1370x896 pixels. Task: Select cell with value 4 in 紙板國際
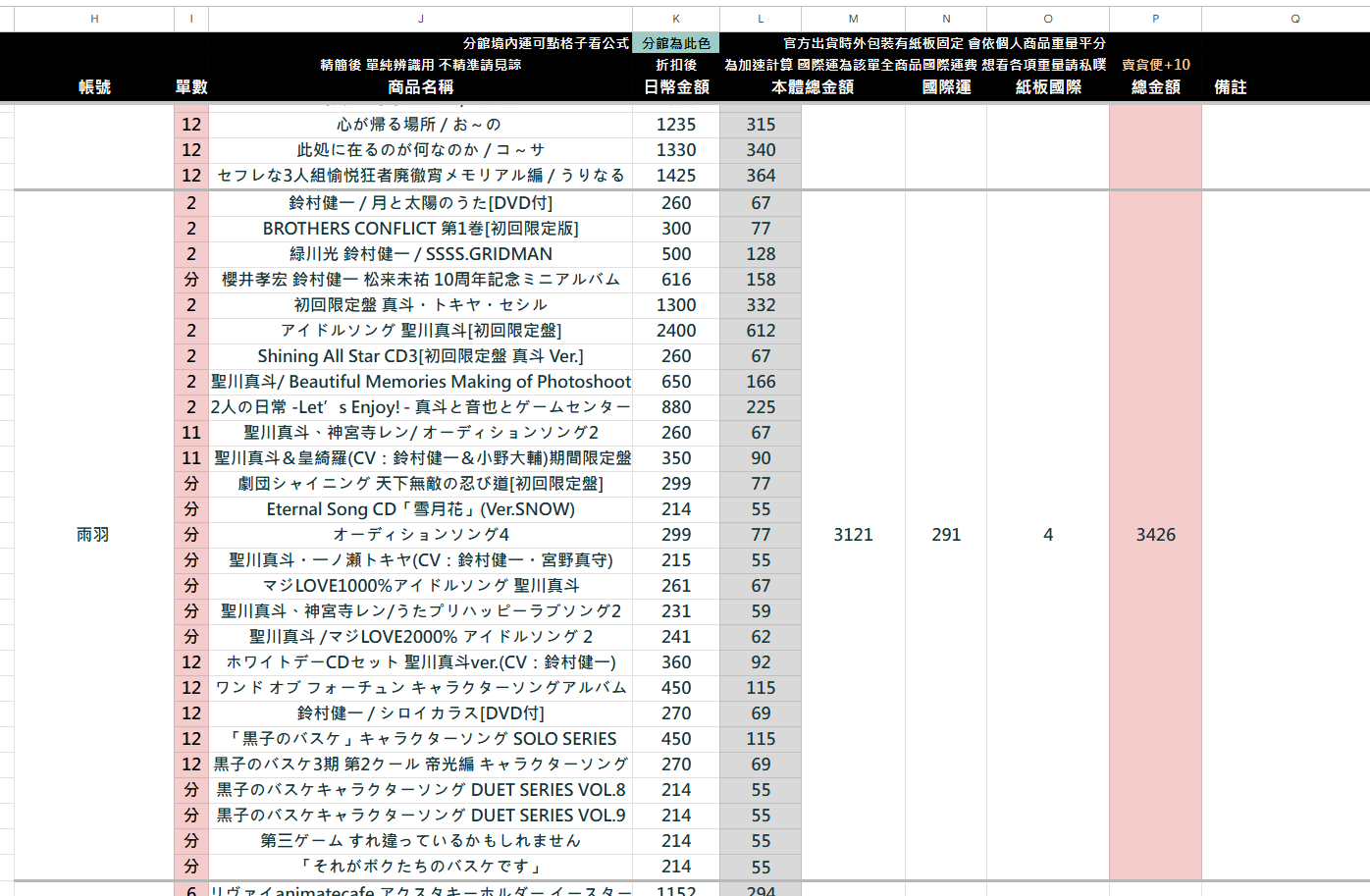click(1048, 535)
